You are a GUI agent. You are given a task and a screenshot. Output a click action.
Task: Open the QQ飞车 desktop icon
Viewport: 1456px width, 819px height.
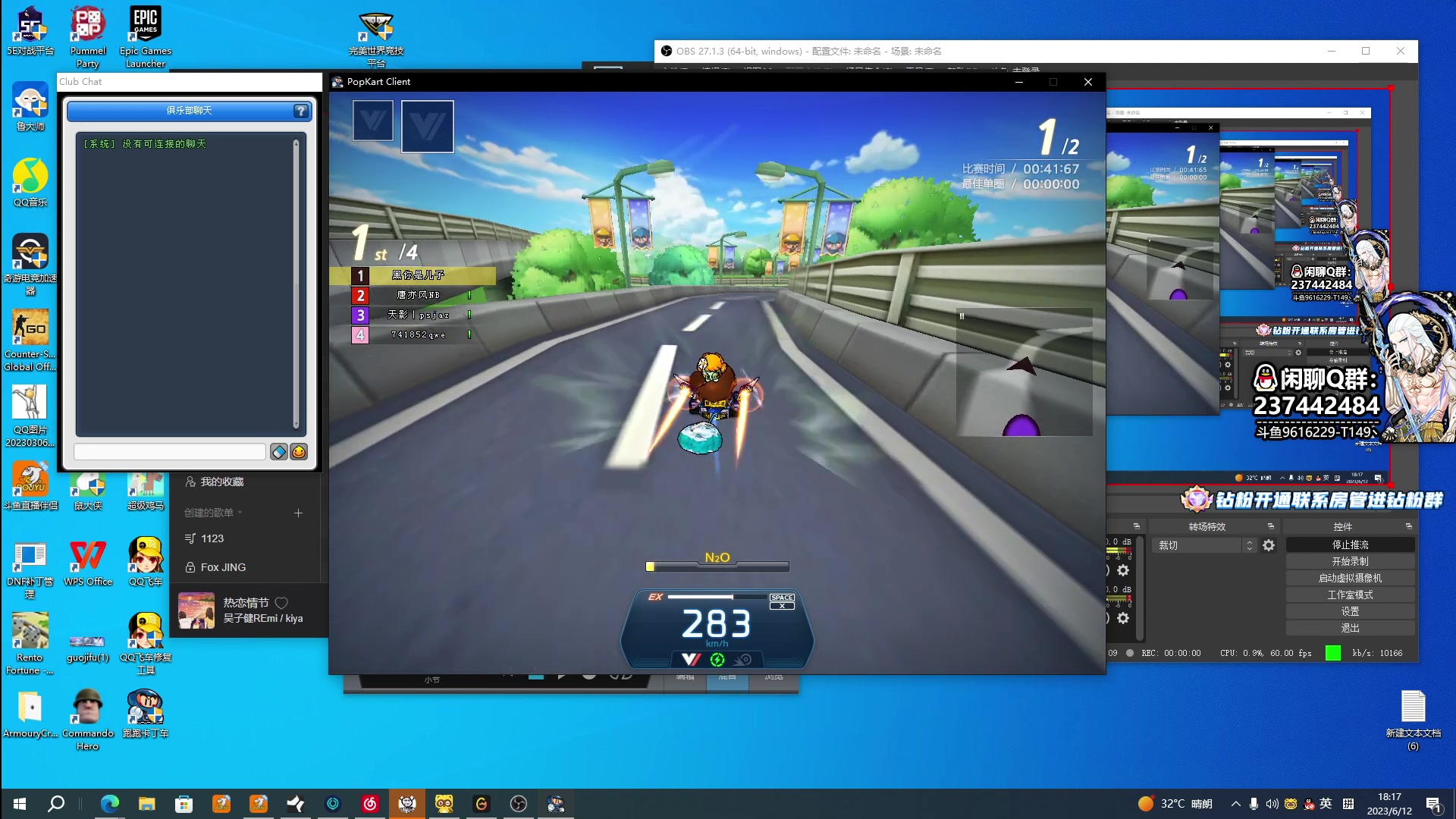click(x=146, y=562)
